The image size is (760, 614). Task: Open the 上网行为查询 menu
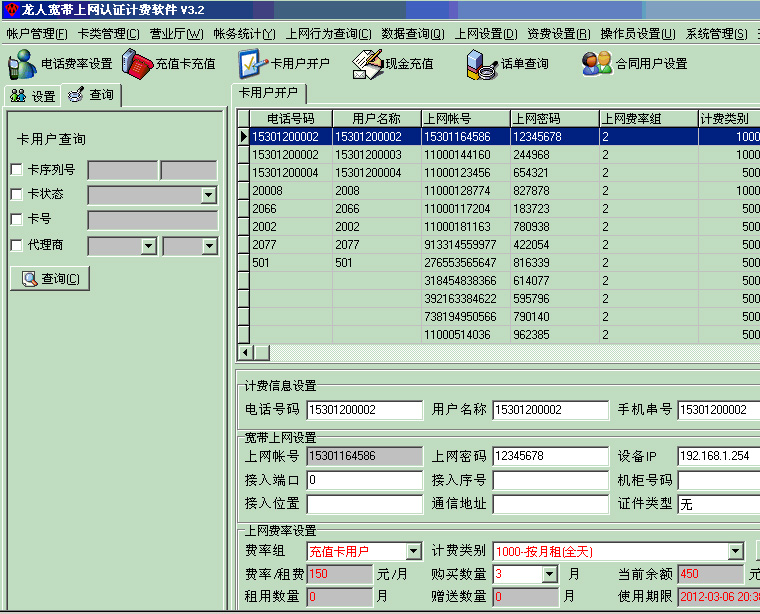[x=329, y=34]
